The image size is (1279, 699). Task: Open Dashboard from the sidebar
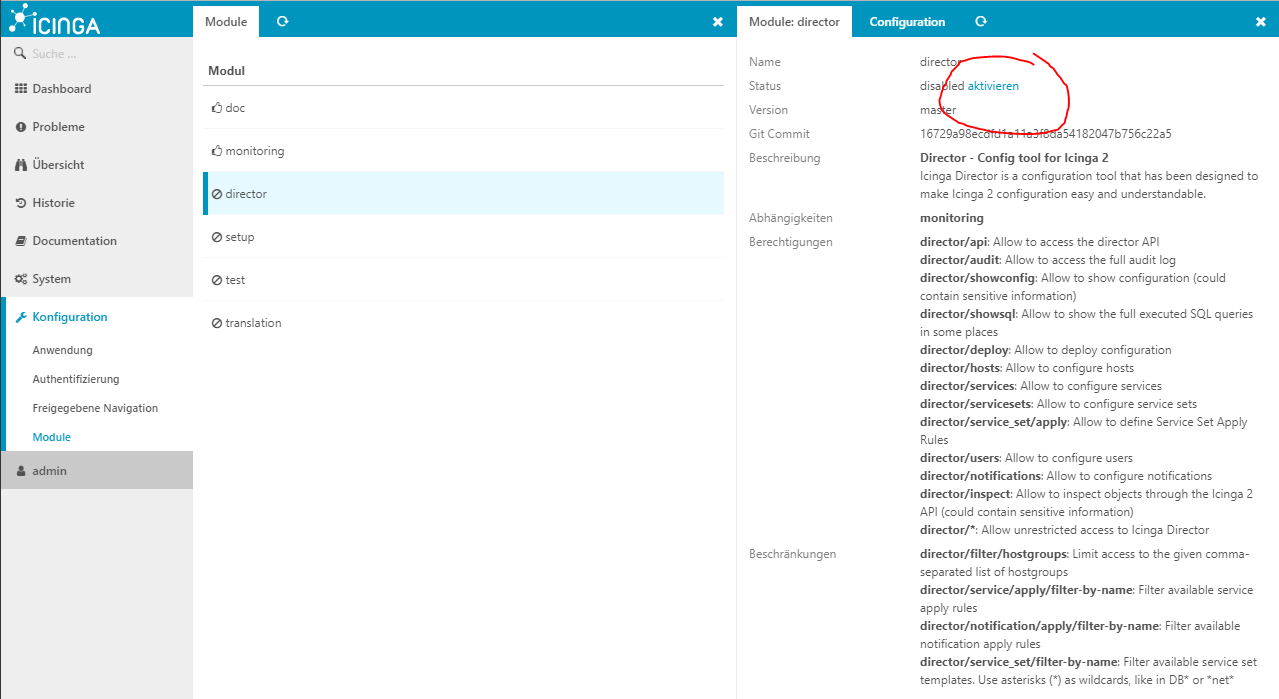pyautogui.click(x=61, y=89)
